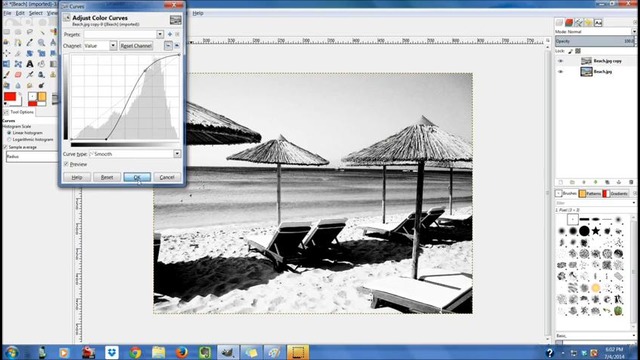Open the Curve type dropdown
Viewport: 640px width, 360px height.
pyautogui.click(x=177, y=154)
